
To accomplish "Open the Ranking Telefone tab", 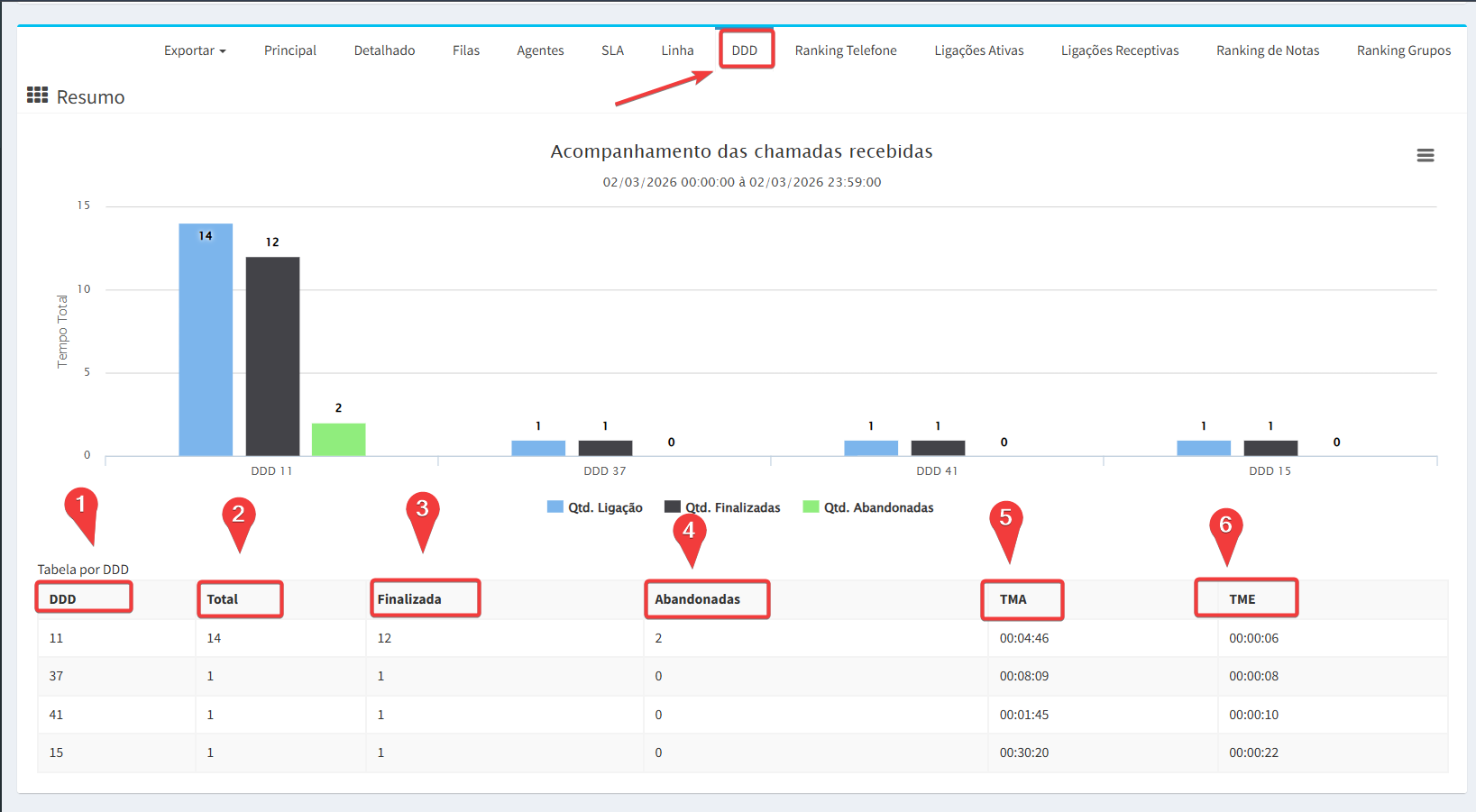I will pos(845,50).
